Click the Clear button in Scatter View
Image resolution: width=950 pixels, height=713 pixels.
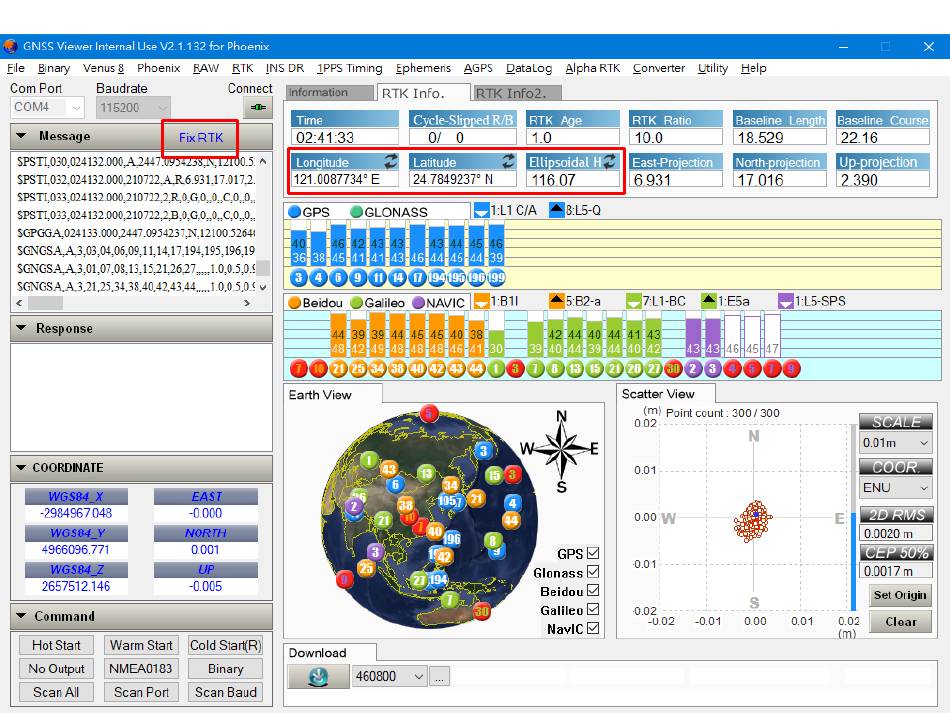click(x=900, y=622)
